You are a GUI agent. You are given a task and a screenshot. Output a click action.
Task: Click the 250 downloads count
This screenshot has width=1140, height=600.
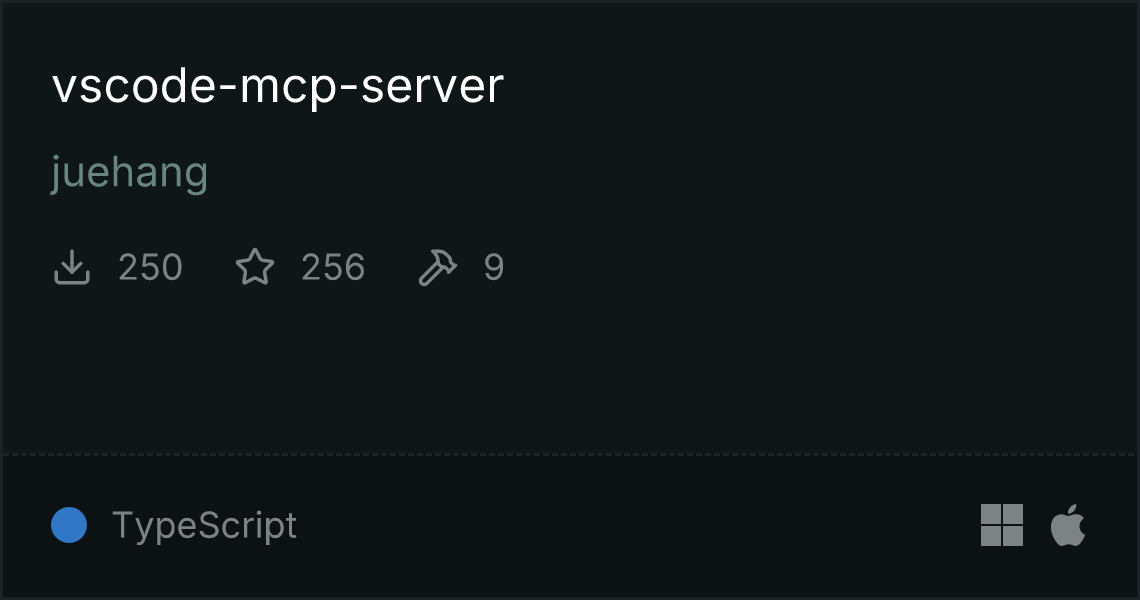coord(150,267)
